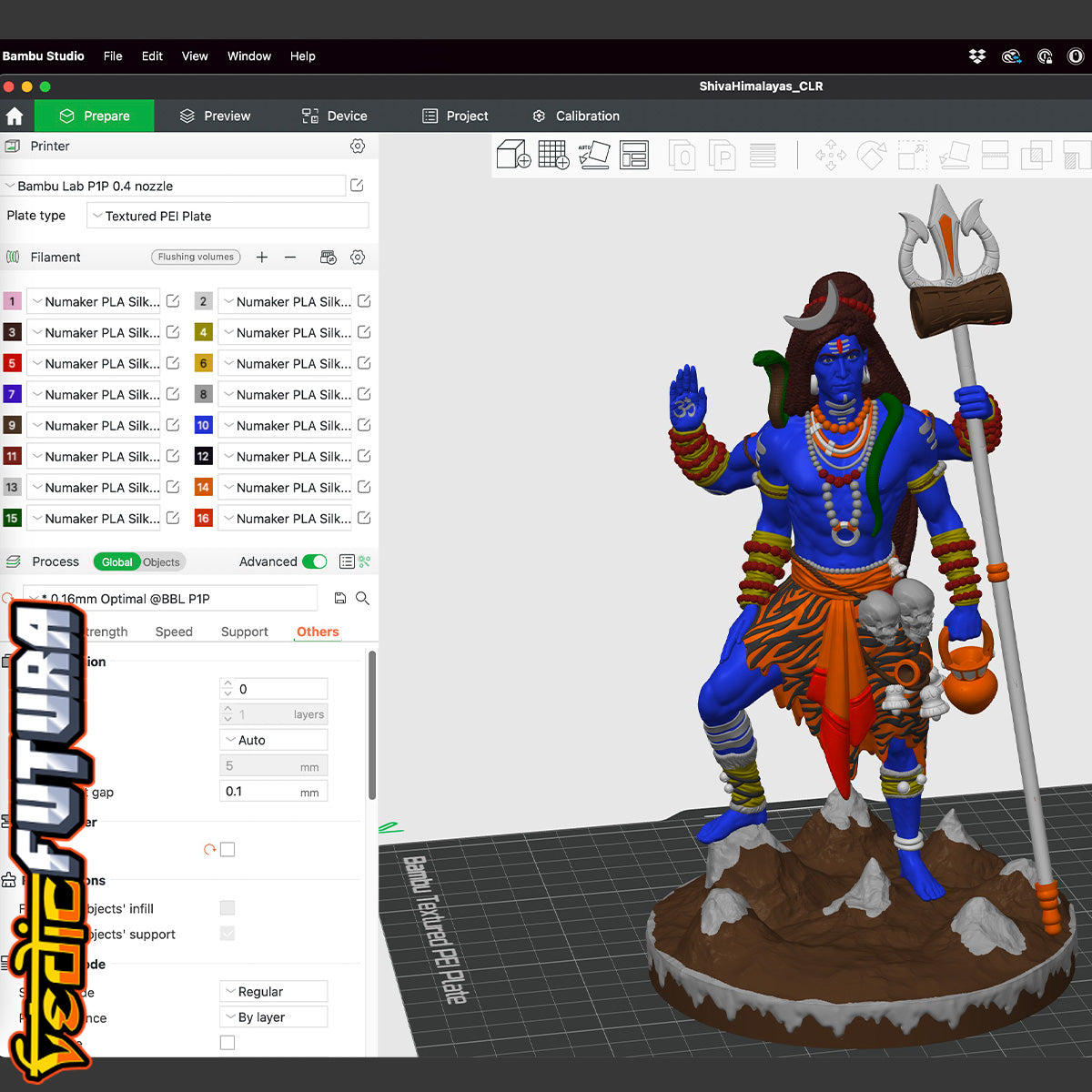
Task: Switch process scope to Objects
Action: tap(161, 562)
